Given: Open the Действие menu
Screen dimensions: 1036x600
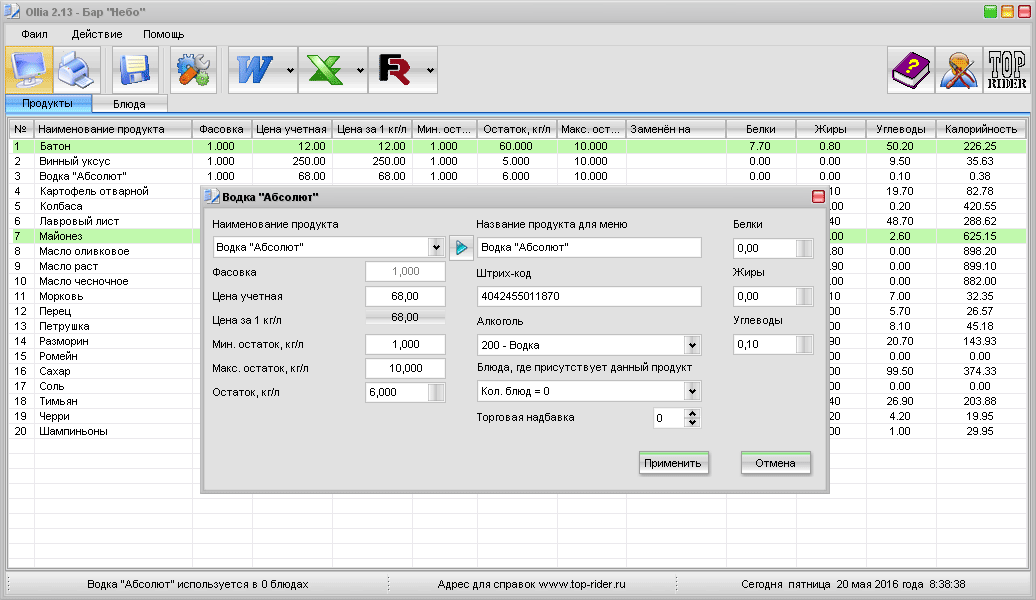Looking at the screenshot, I should pos(97,34).
